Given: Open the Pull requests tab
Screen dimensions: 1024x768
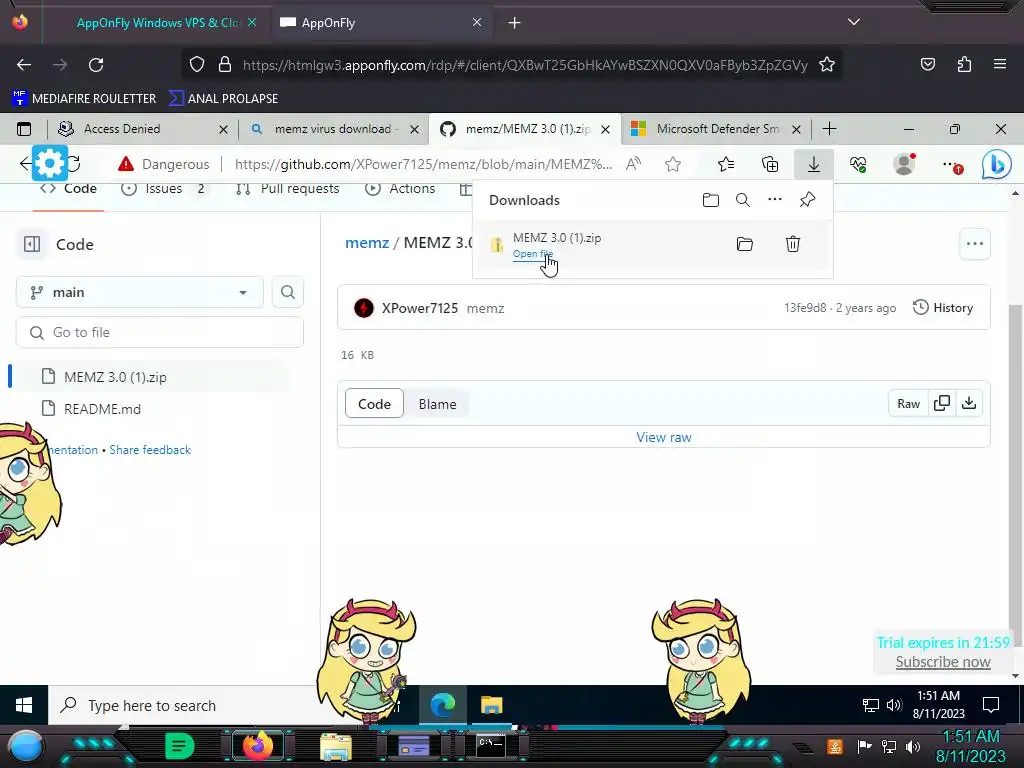Looking at the screenshot, I should (287, 189).
